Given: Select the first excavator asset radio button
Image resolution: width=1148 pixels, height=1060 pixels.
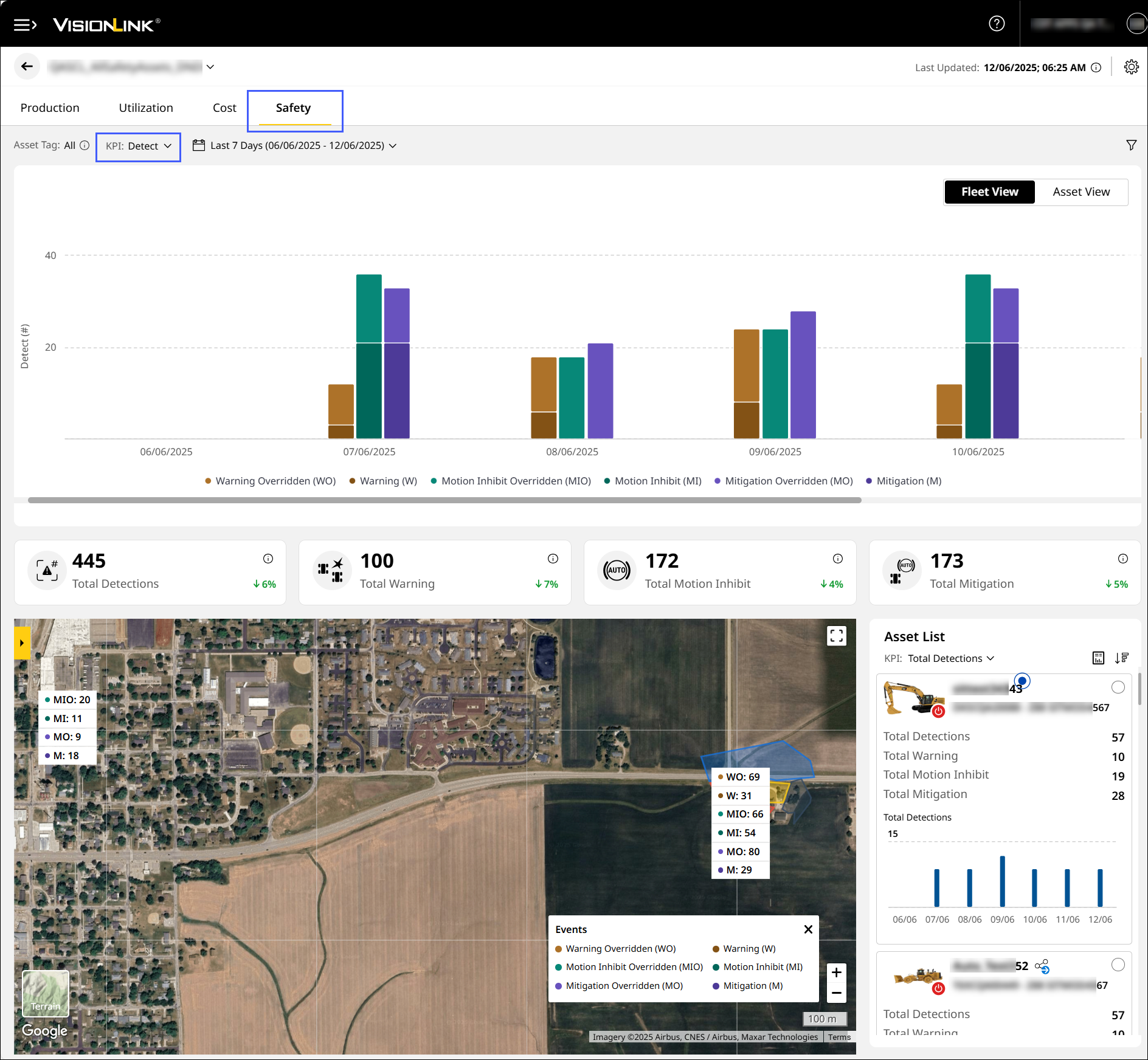Looking at the screenshot, I should click(x=1118, y=687).
